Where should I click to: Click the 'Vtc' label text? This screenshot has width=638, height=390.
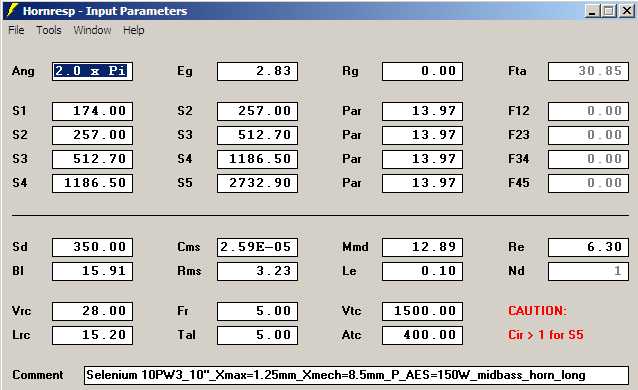(352, 311)
